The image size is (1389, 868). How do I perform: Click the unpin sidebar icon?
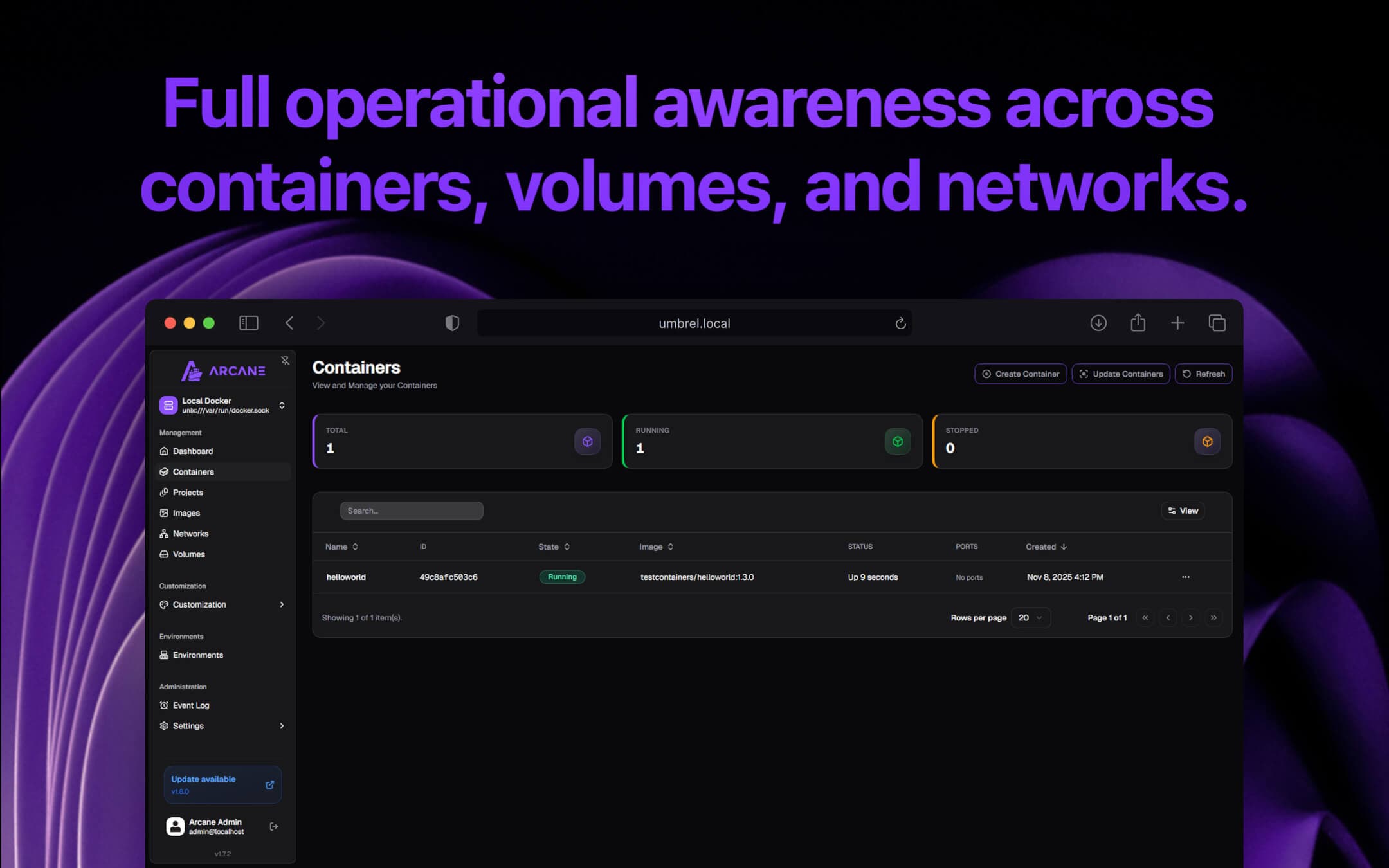coord(285,360)
